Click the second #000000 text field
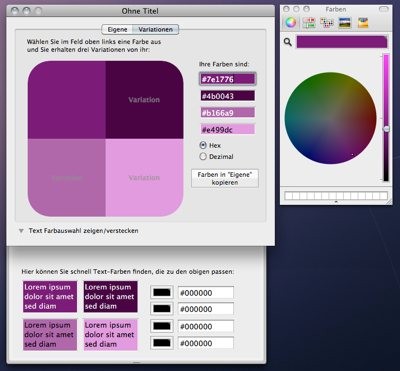 [206, 309]
